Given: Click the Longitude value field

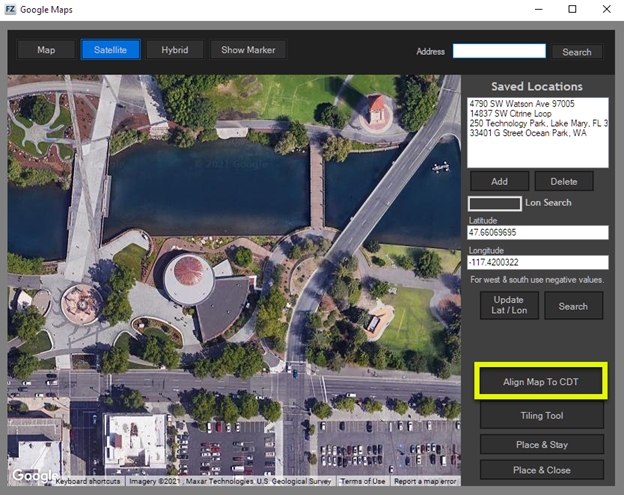Looking at the screenshot, I should (537, 263).
